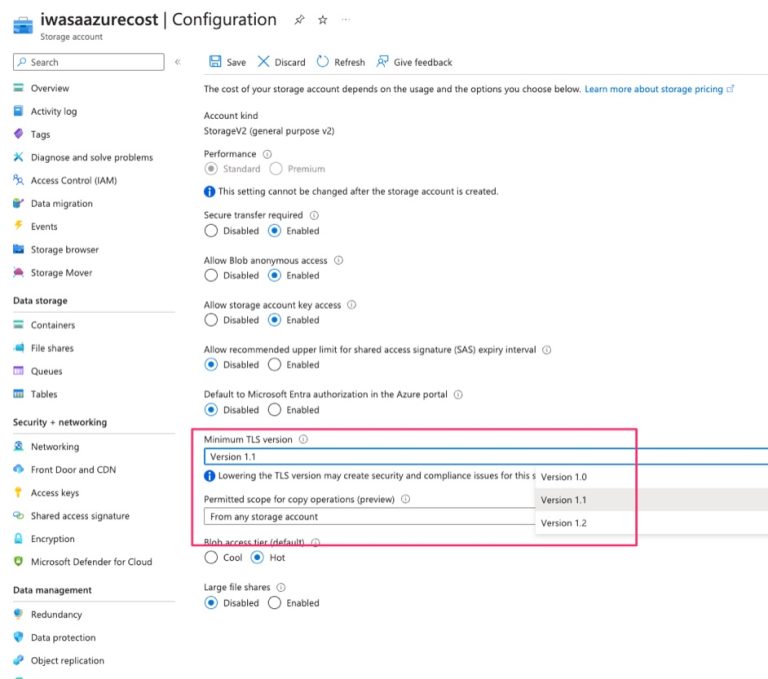
Task: Set Blob access tier to Cool
Action: coord(211,557)
